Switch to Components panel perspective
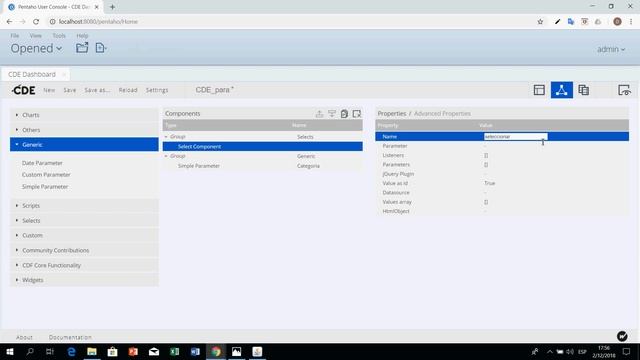 (562, 90)
